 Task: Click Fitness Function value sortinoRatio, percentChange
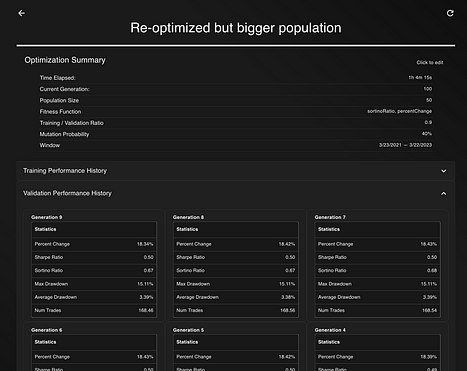pos(400,111)
